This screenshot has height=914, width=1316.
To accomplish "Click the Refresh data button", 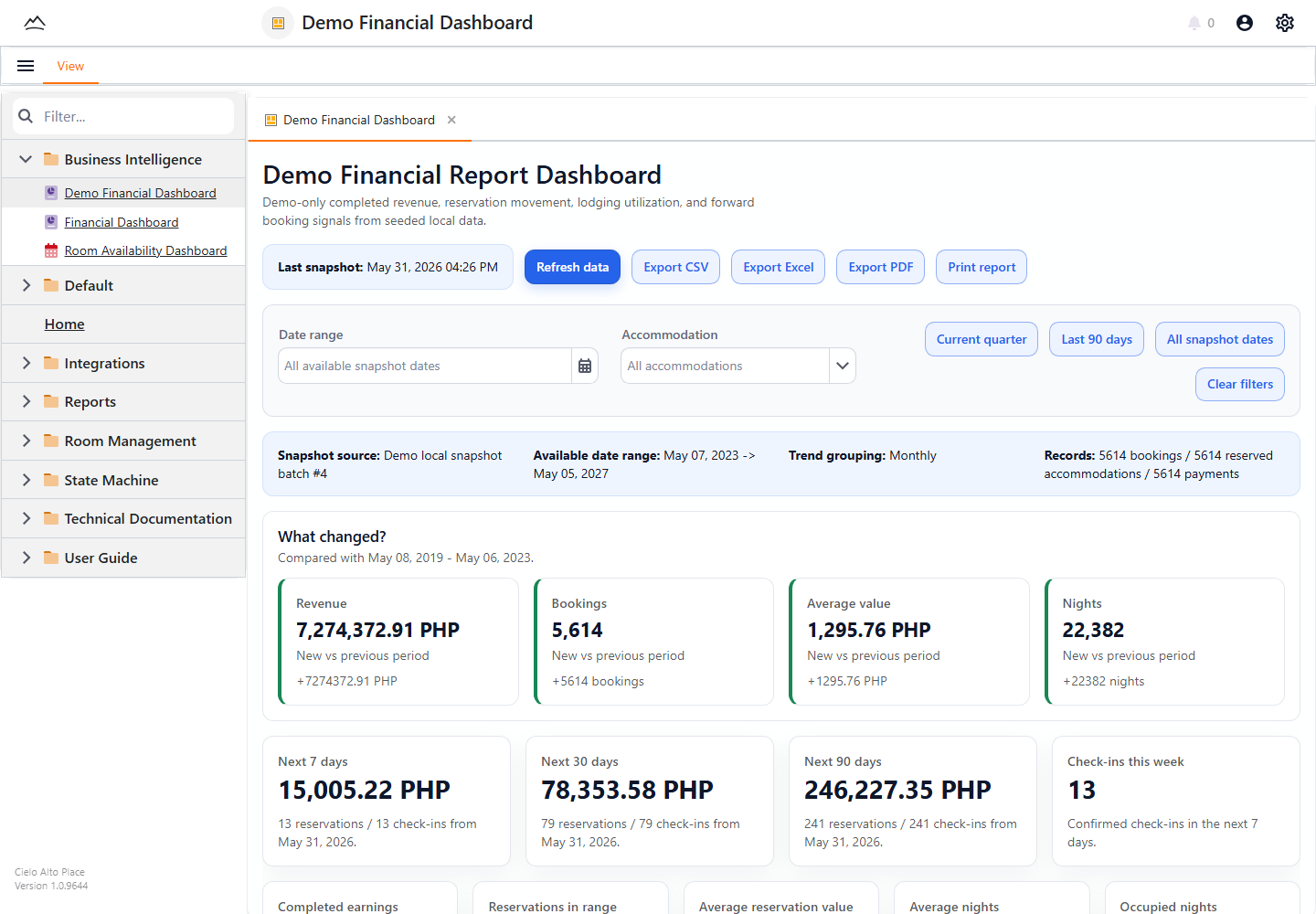I will [x=572, y=267].
